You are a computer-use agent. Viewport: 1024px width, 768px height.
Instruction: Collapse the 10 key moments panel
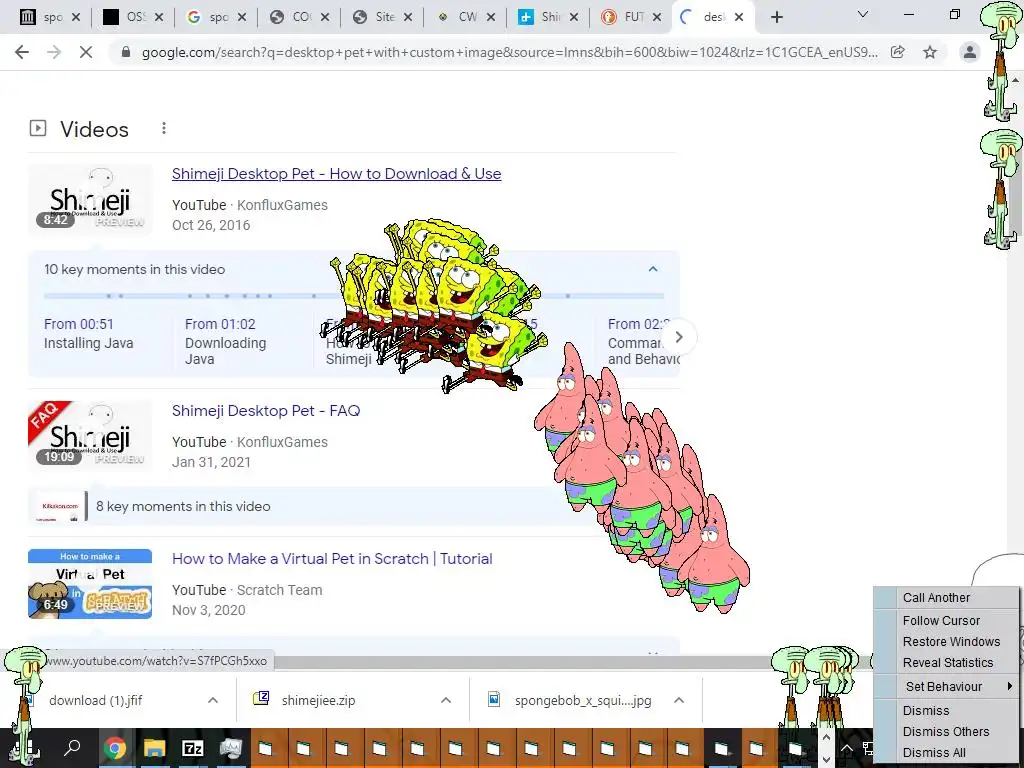point(653,269)
